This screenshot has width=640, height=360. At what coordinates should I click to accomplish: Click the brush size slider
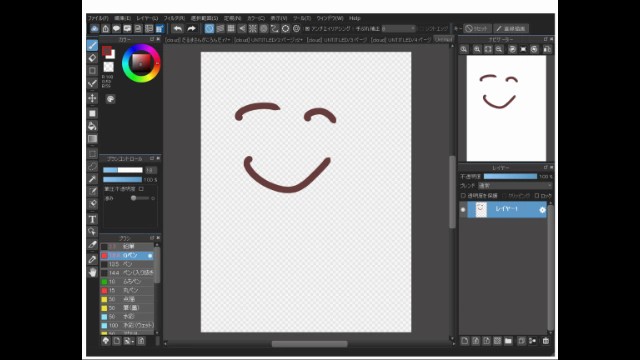pyautogui.click(x=123, y=170)
